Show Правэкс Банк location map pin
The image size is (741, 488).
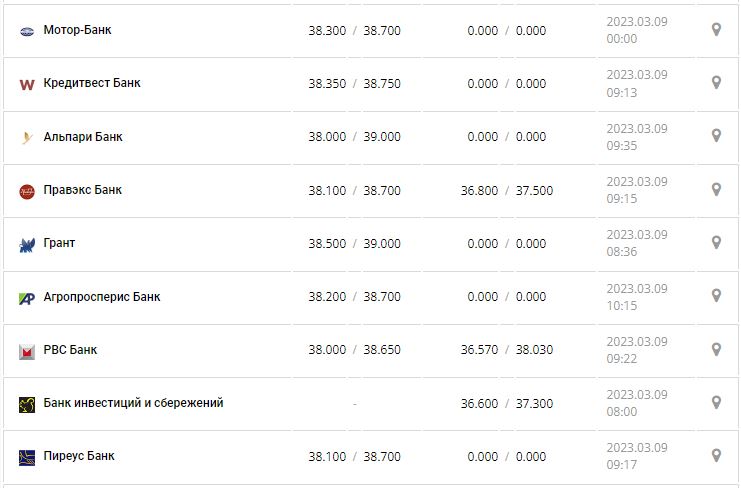point(716,189)
